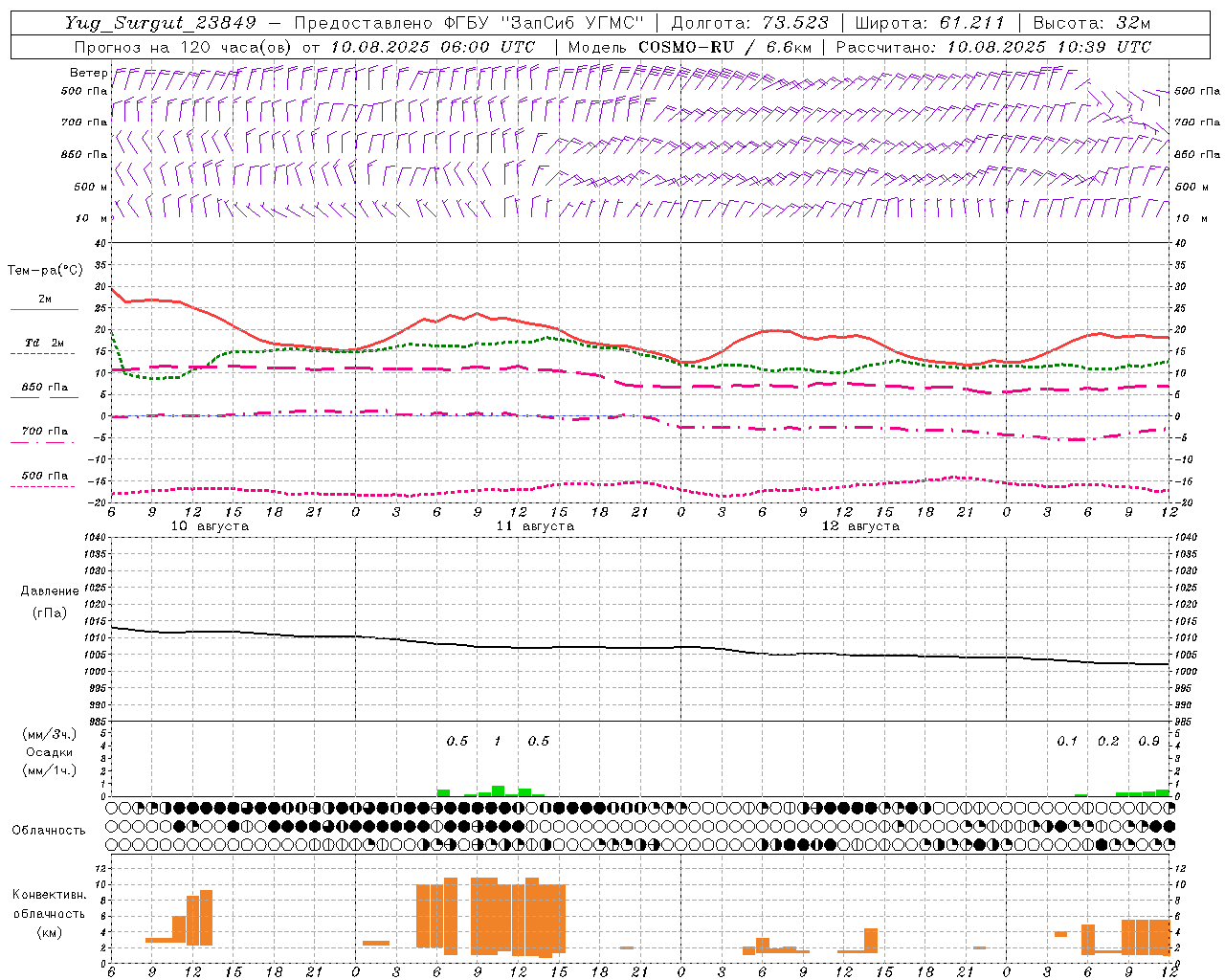Screen dimensions: 1225x980
Task: Click the 3-hour precipitation value '1'
Action: [x=497, y=742]
